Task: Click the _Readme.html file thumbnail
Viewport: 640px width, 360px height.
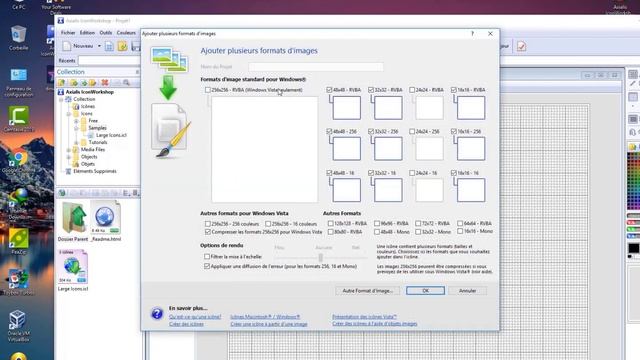Action: [106, 222]
